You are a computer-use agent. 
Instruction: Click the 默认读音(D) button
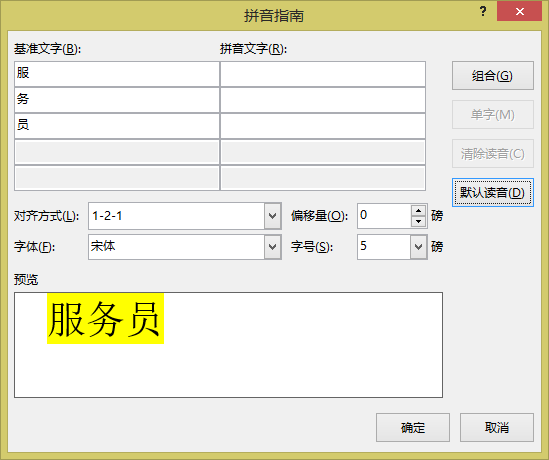(493, 193)
